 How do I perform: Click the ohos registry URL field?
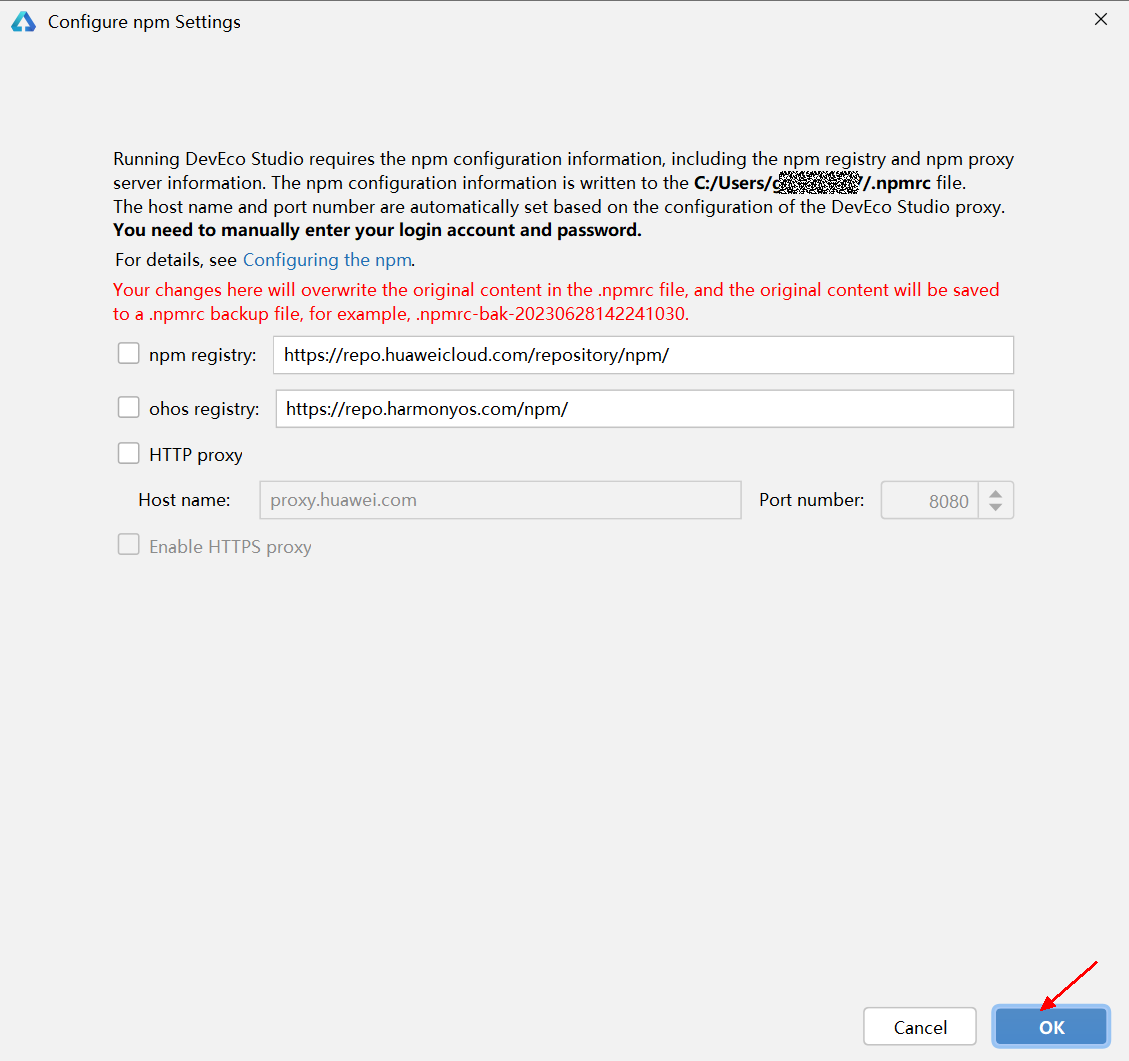[x=644, y=409]
